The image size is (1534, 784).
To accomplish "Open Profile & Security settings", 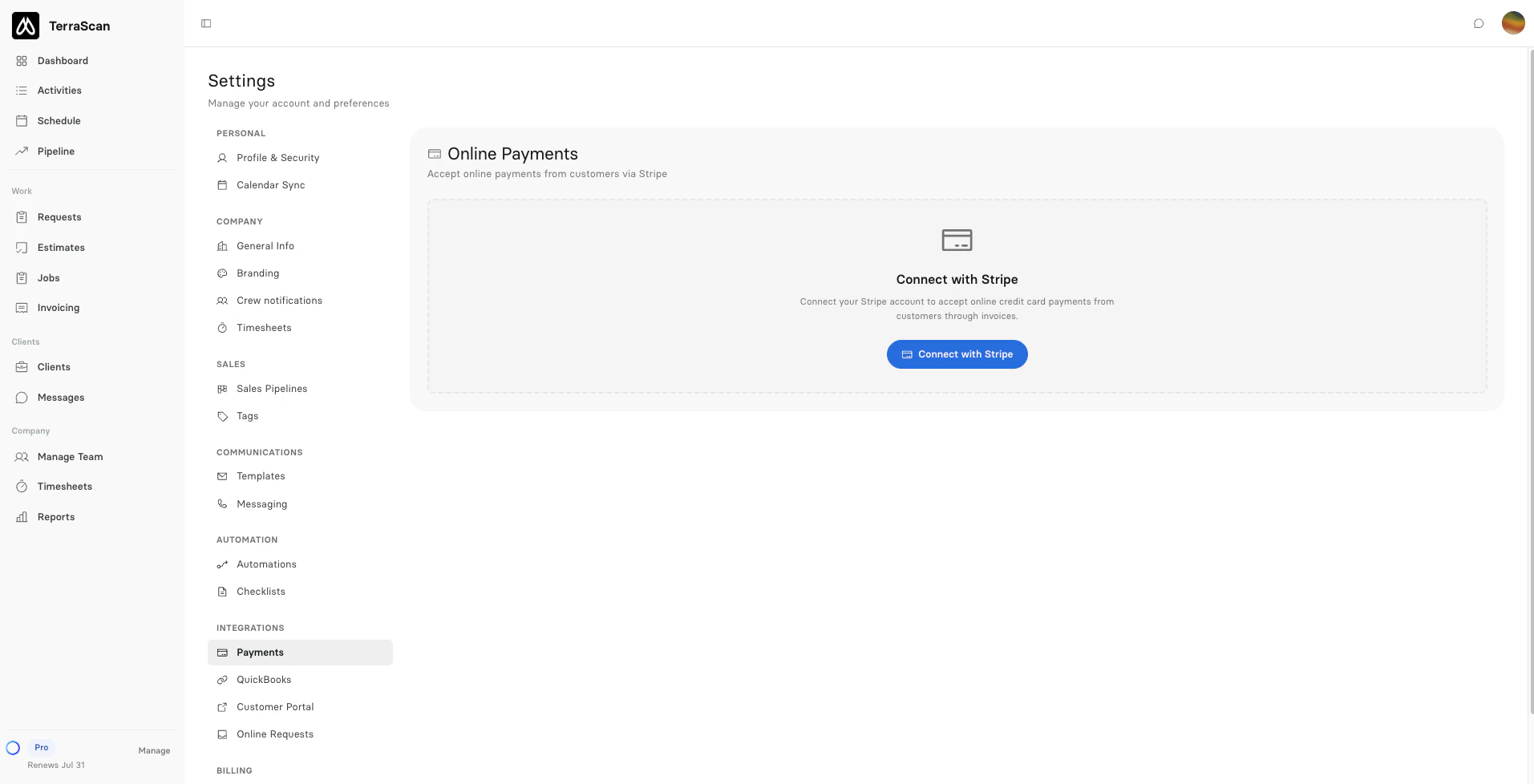I will [x=300, y=158].
